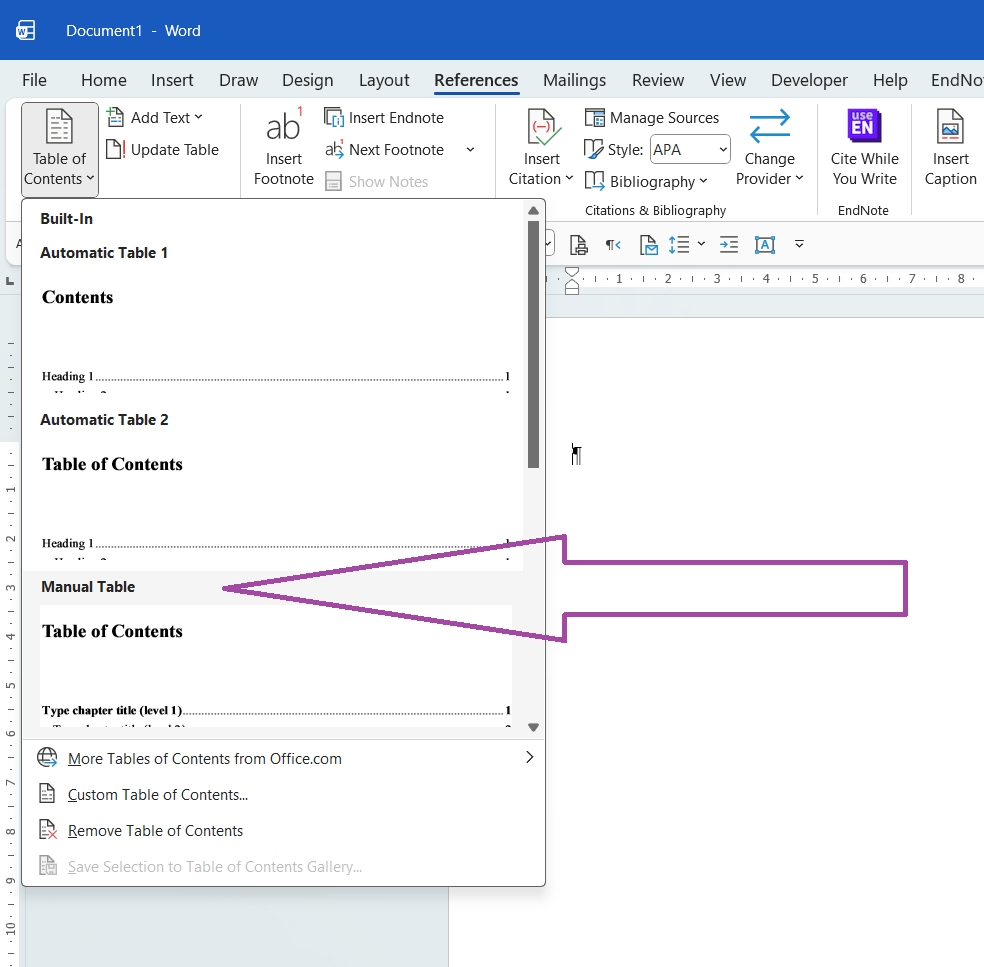Expand the Next Footnote dropdown arrow
This screenshot has height=967, width=984.
coord(470,149)
